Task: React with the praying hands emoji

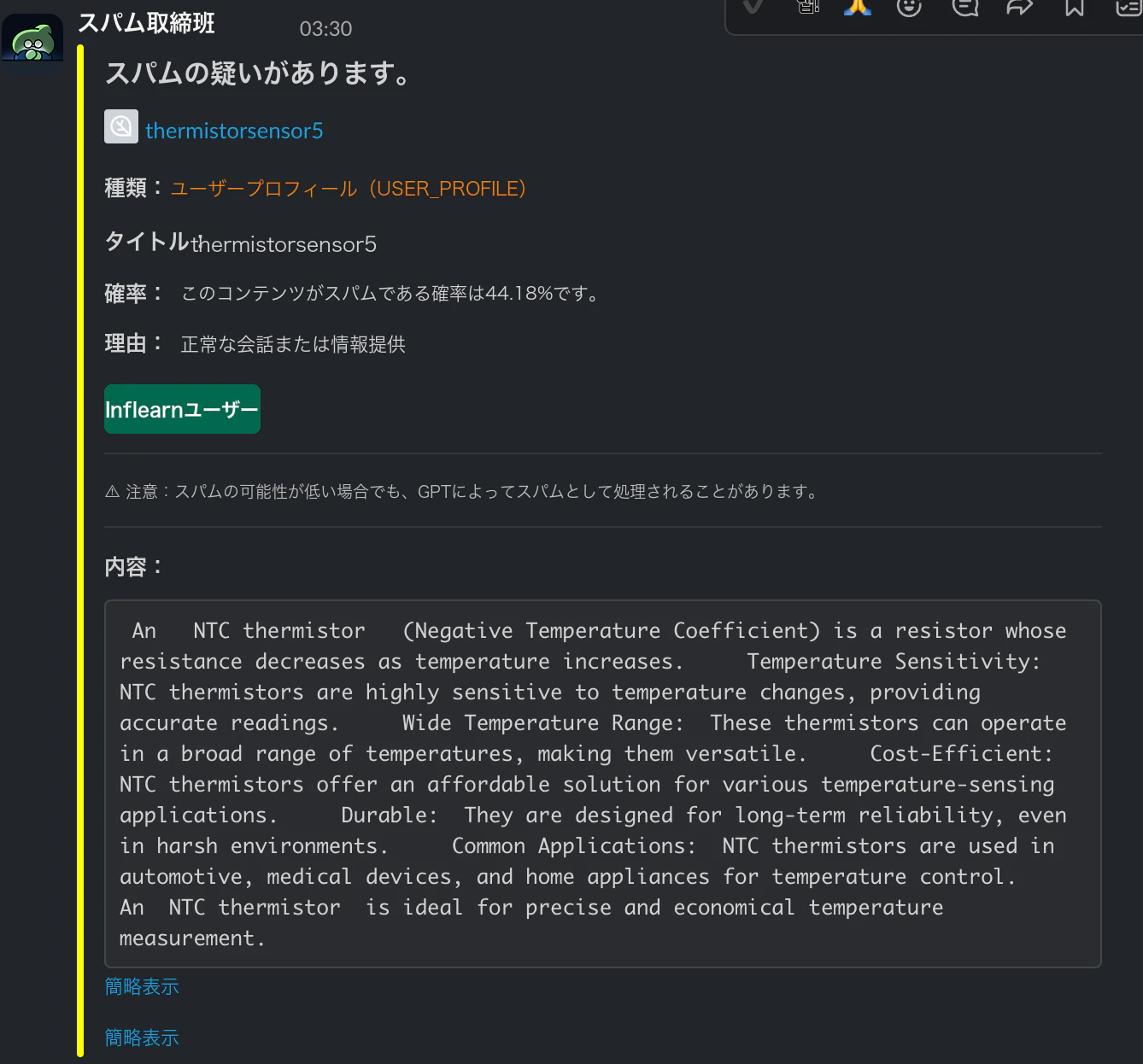Action: pos(857,7)
